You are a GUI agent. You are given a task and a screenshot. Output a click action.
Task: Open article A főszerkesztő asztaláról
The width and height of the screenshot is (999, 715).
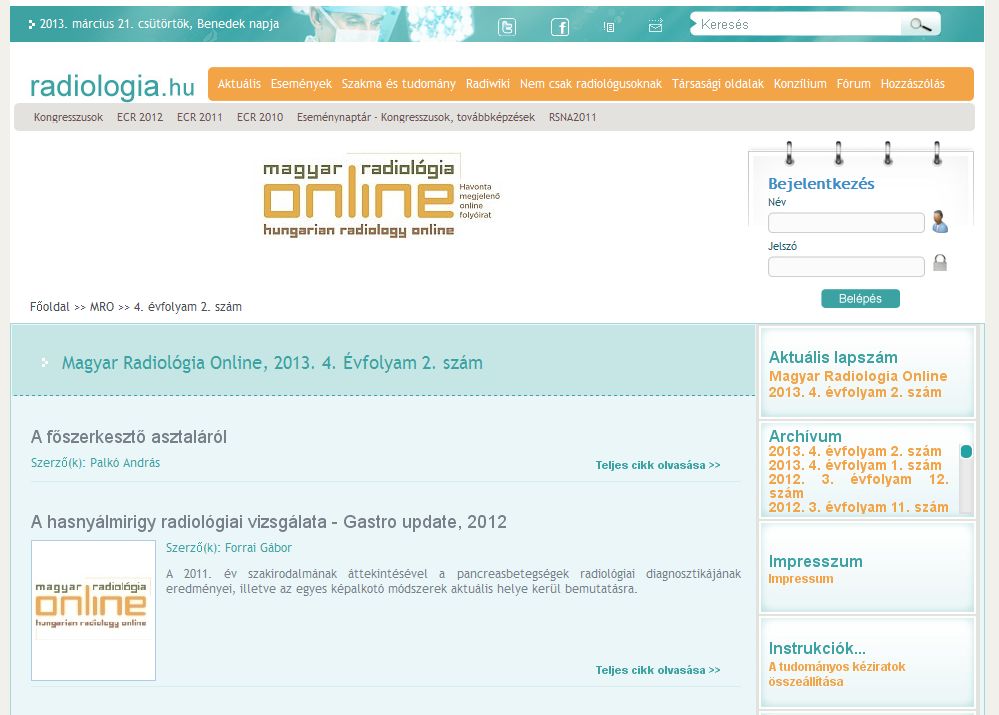[x=129, y=437]
